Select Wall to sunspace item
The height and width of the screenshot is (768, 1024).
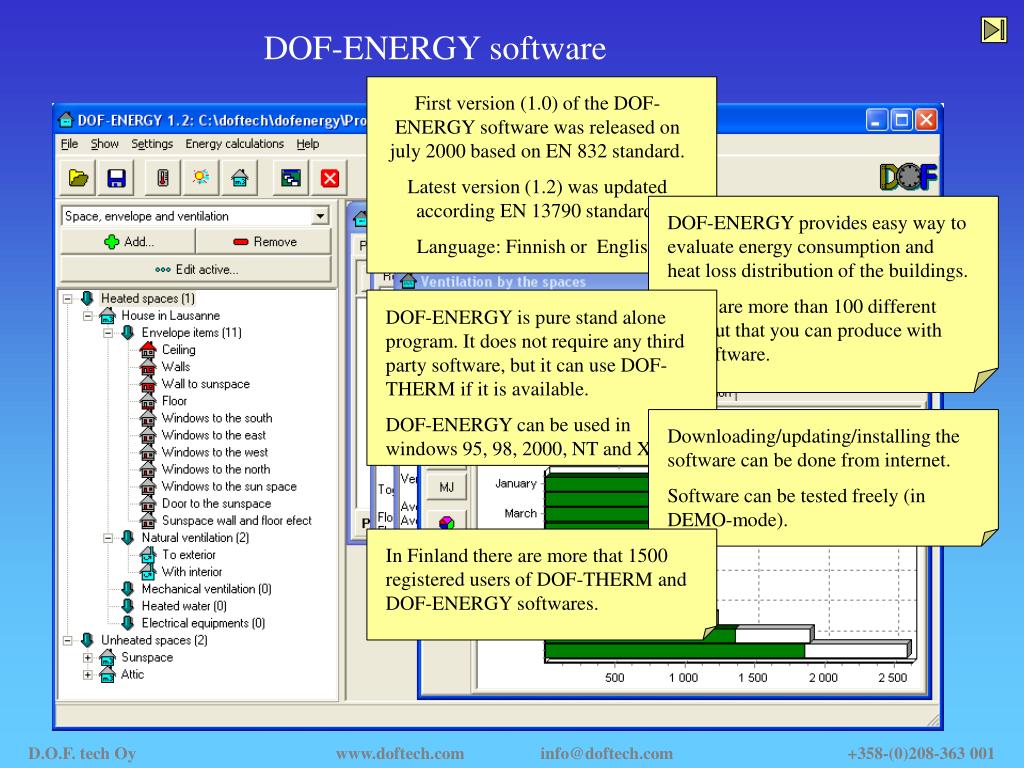coord(206,384)
